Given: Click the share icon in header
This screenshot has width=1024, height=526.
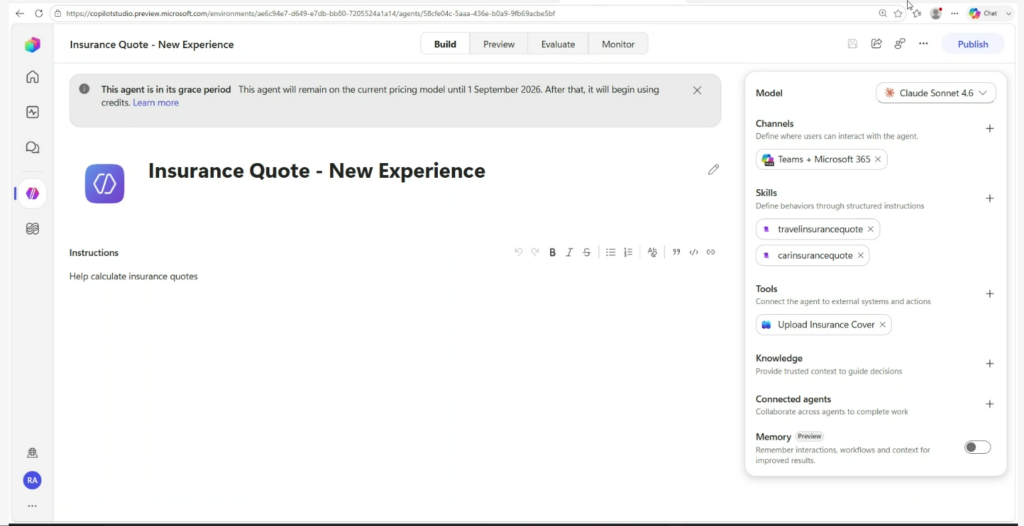Looking at the screenshot, I should pos(876,44).
